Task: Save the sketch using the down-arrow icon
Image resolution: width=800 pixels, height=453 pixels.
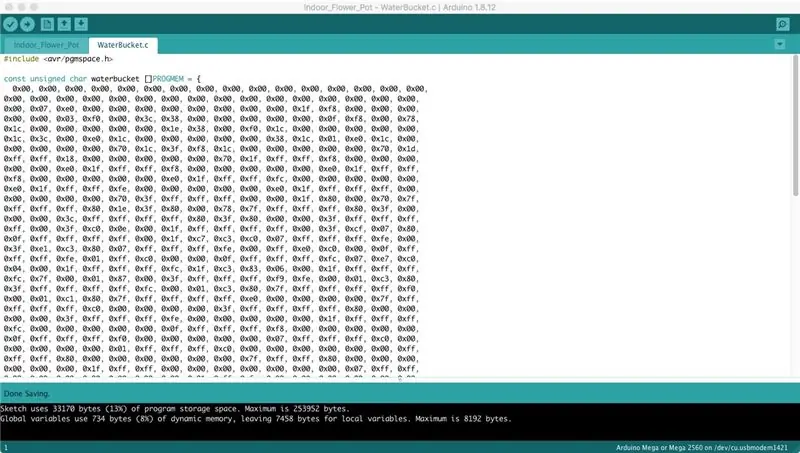Action: click(x=81, y=24)
